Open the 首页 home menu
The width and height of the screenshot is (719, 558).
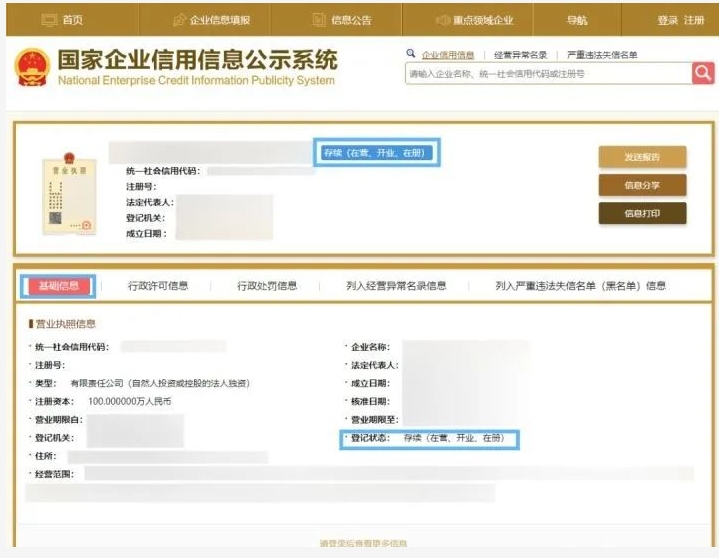73,20
